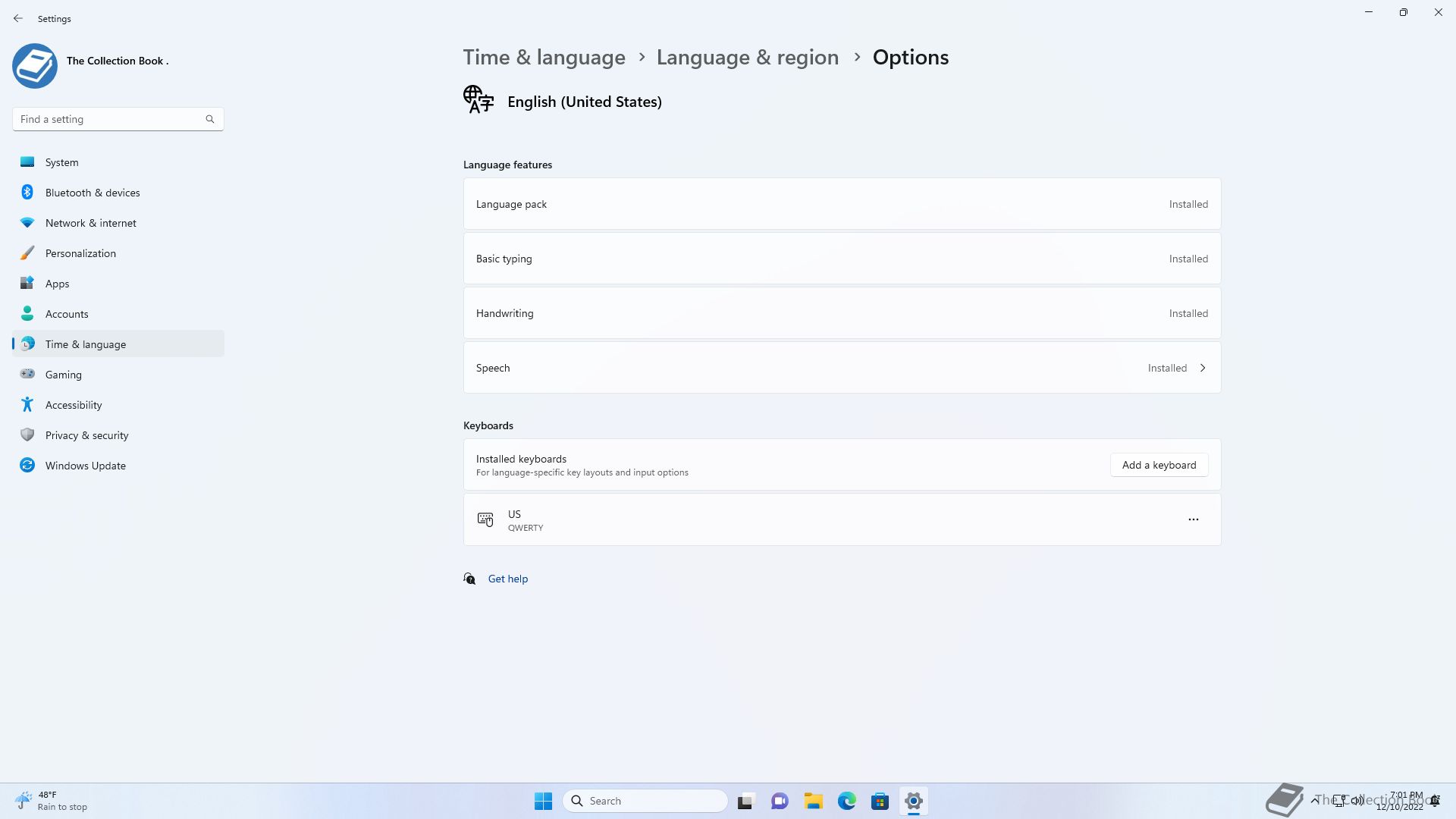Open the Language pack feature row
This screenshot has width=1456, height=819.
(842, 204)
